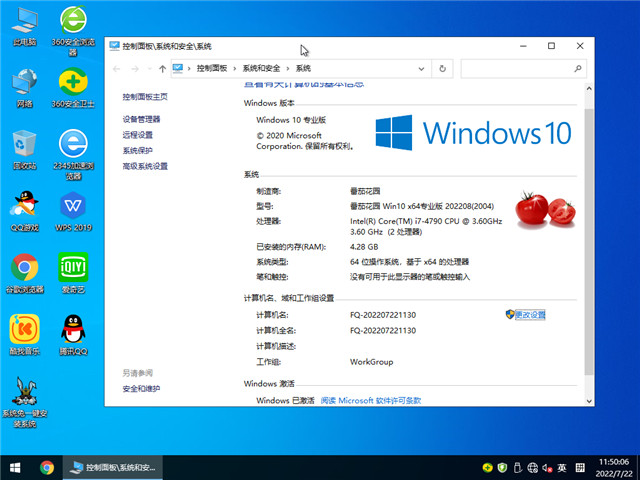
Task: Launch 爱奇艺 iQIYI desktop icon
Action: click(73, 273)
